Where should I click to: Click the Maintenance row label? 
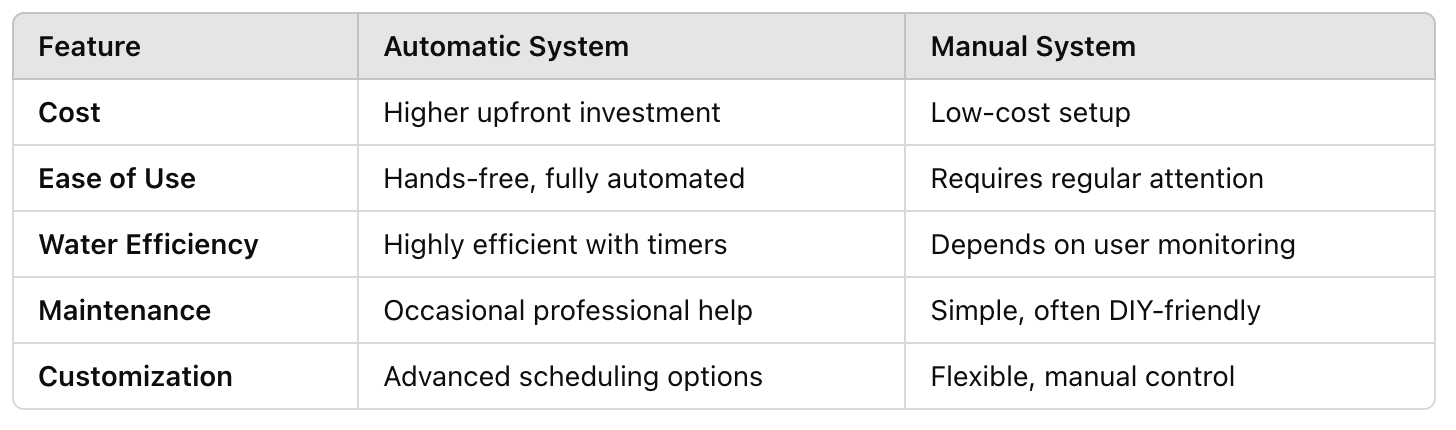pos(124,310)
